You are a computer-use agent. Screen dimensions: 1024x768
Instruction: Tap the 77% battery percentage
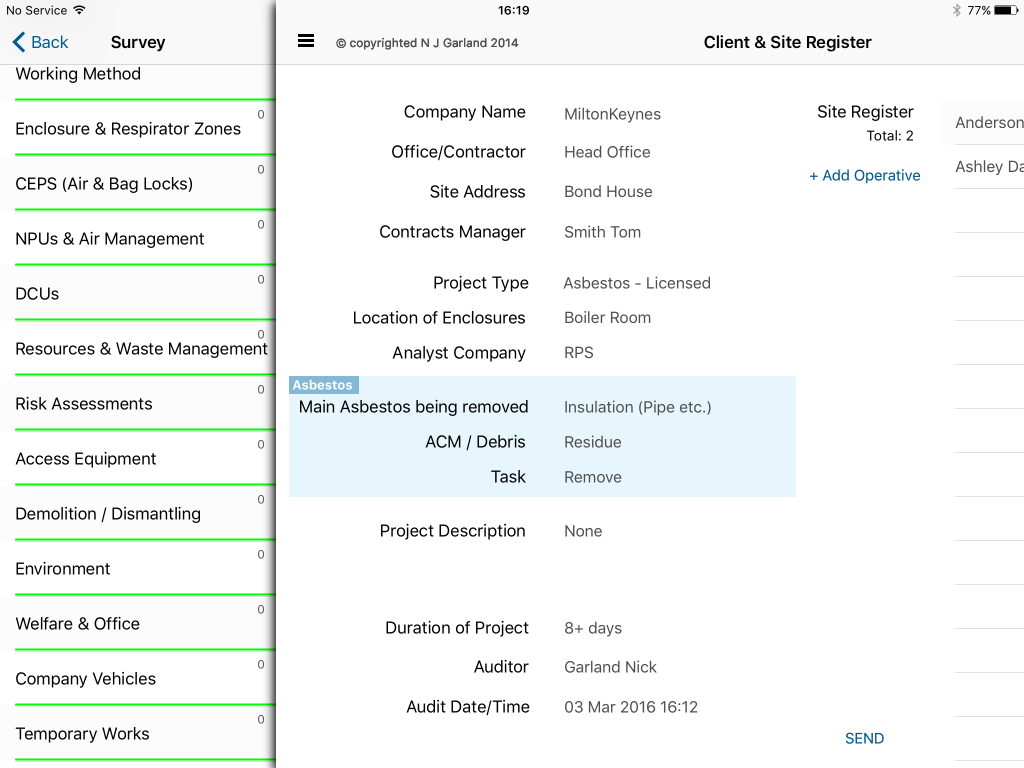[x=978, y=10]
